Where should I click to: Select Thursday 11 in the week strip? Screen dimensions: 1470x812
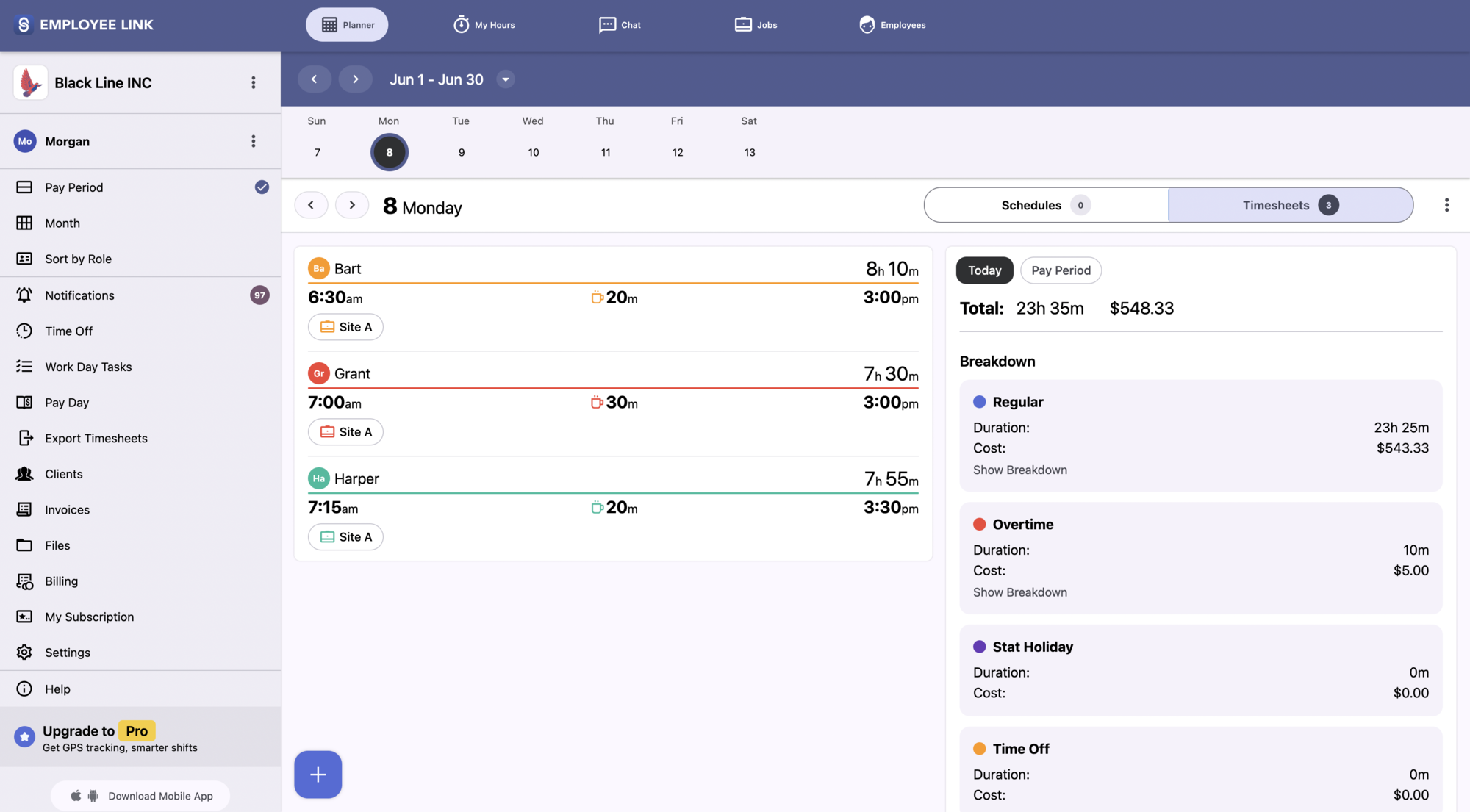click(606, 152)
